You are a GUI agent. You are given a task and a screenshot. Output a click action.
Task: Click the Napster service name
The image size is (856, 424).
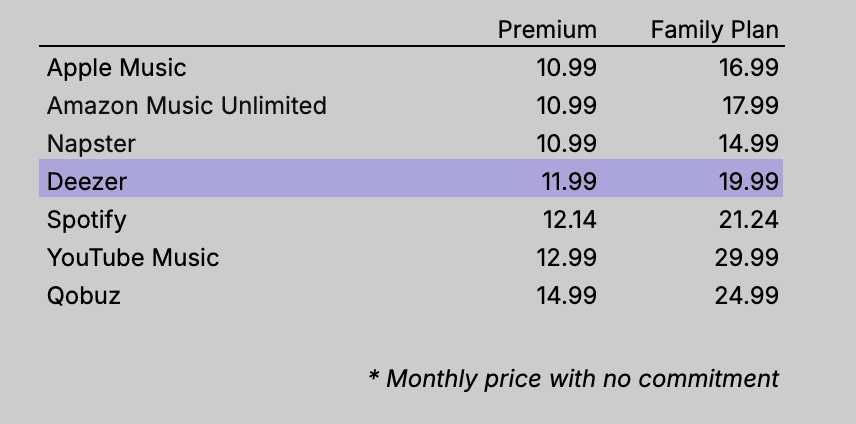(x=91, y=143)
